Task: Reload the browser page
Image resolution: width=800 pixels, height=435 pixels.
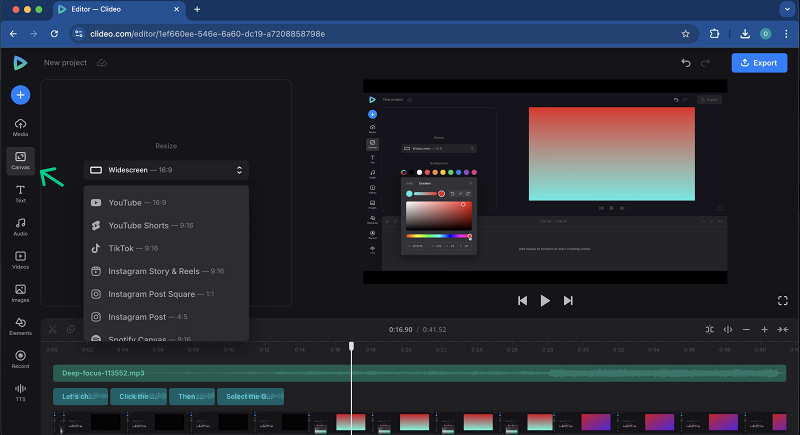Action: click(x=54, y=34)
